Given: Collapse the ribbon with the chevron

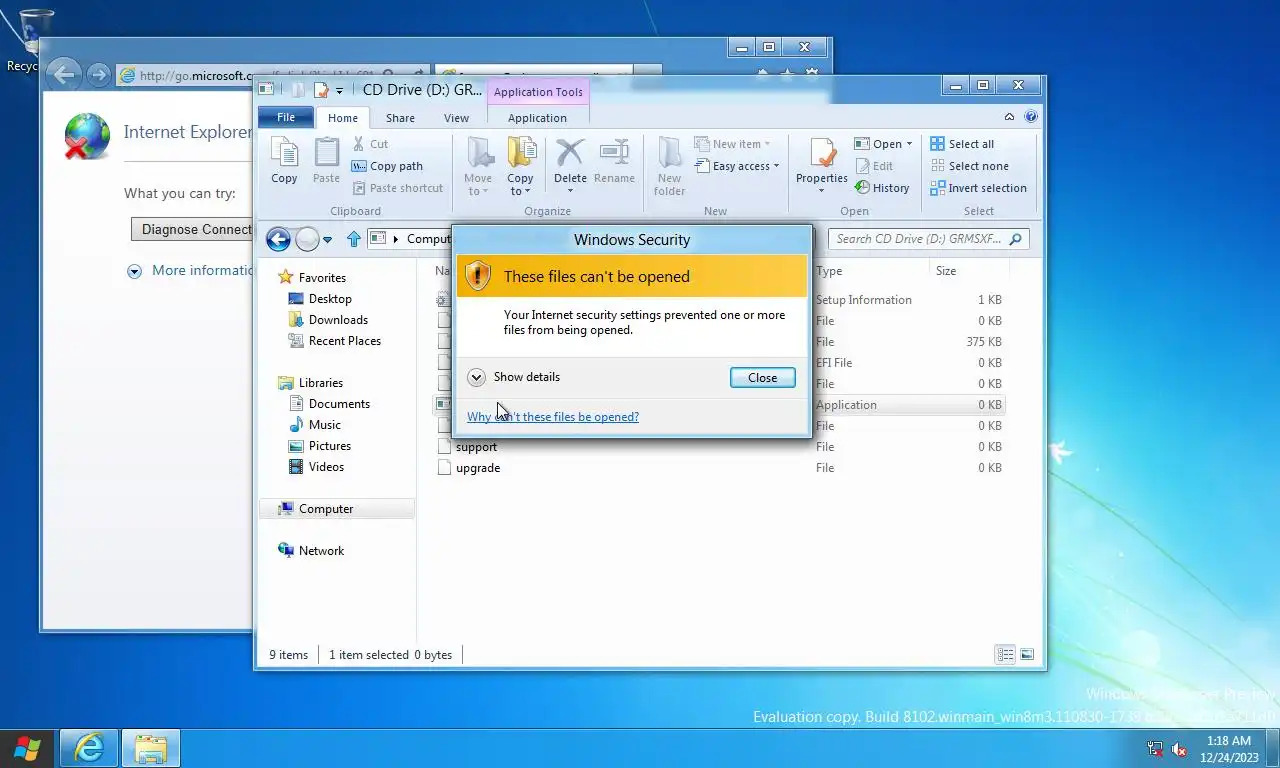Looking at the screenshot, I should (1010, 117).
